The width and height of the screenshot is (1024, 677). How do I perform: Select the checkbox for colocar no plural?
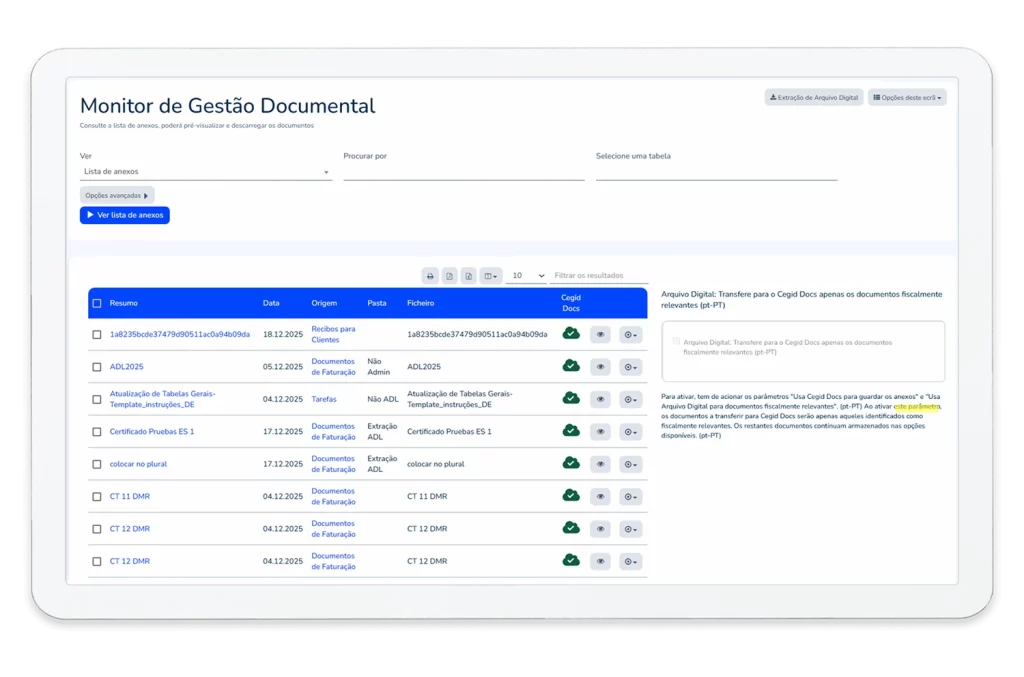(x=97, y=464)
